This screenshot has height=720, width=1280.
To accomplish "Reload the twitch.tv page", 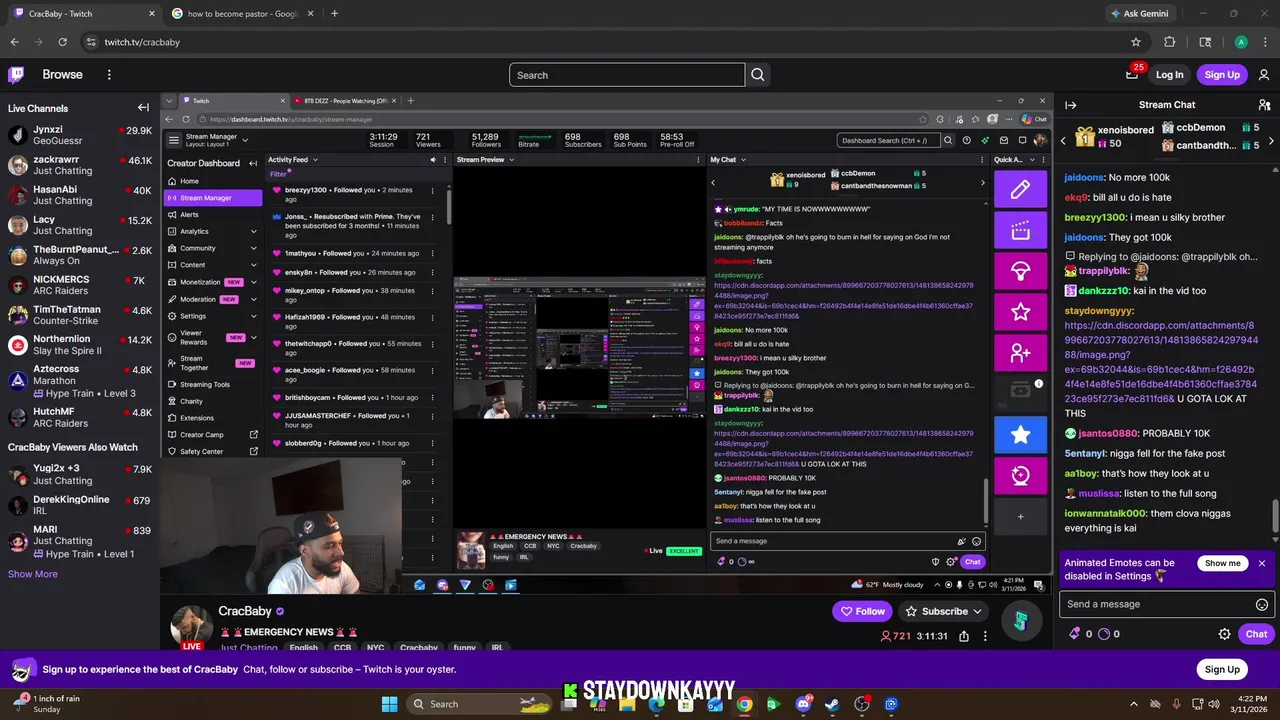I will coord(62,42).
